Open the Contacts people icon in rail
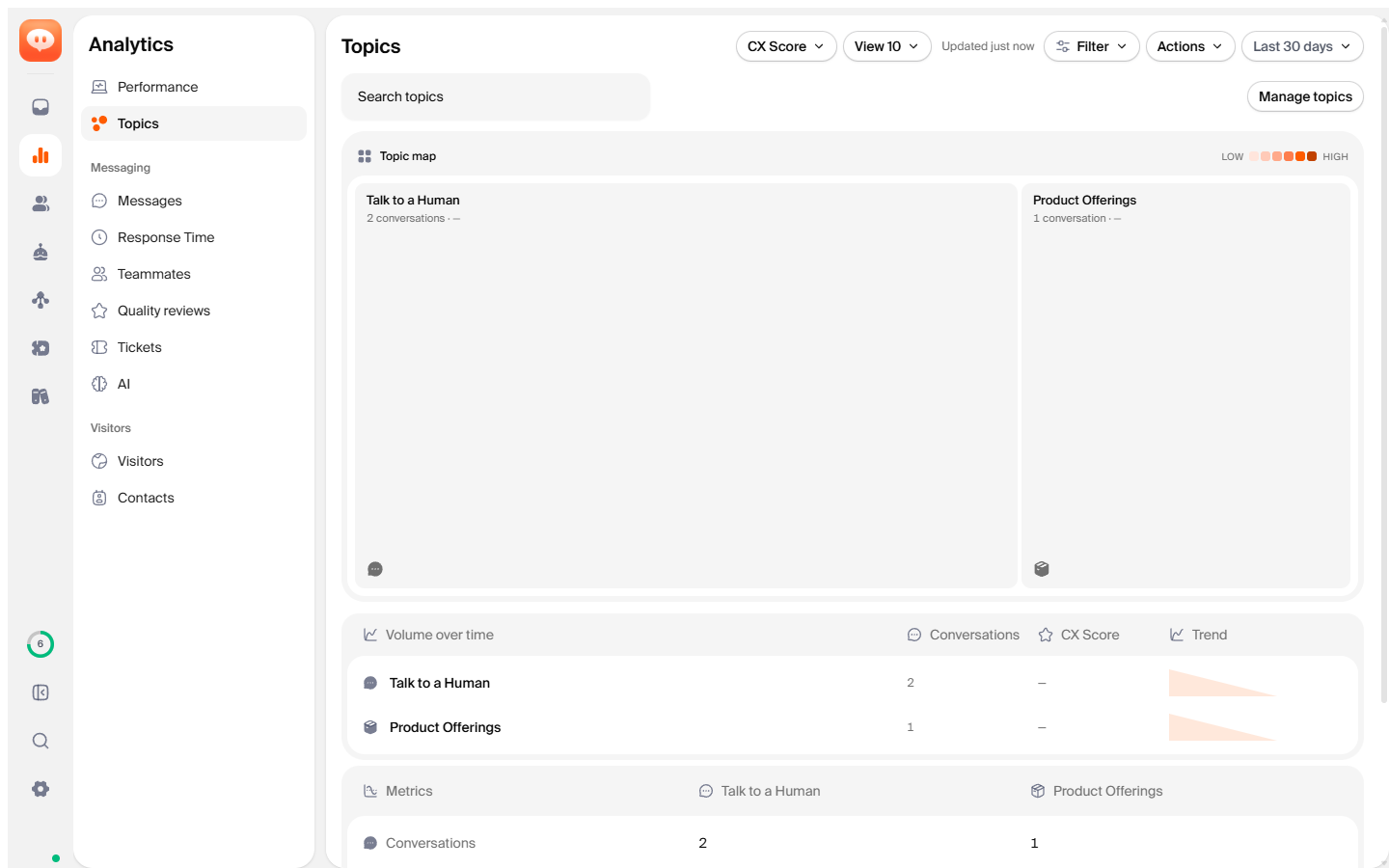The height and width of the screenshot is (868, 1389). pos(41,203)
